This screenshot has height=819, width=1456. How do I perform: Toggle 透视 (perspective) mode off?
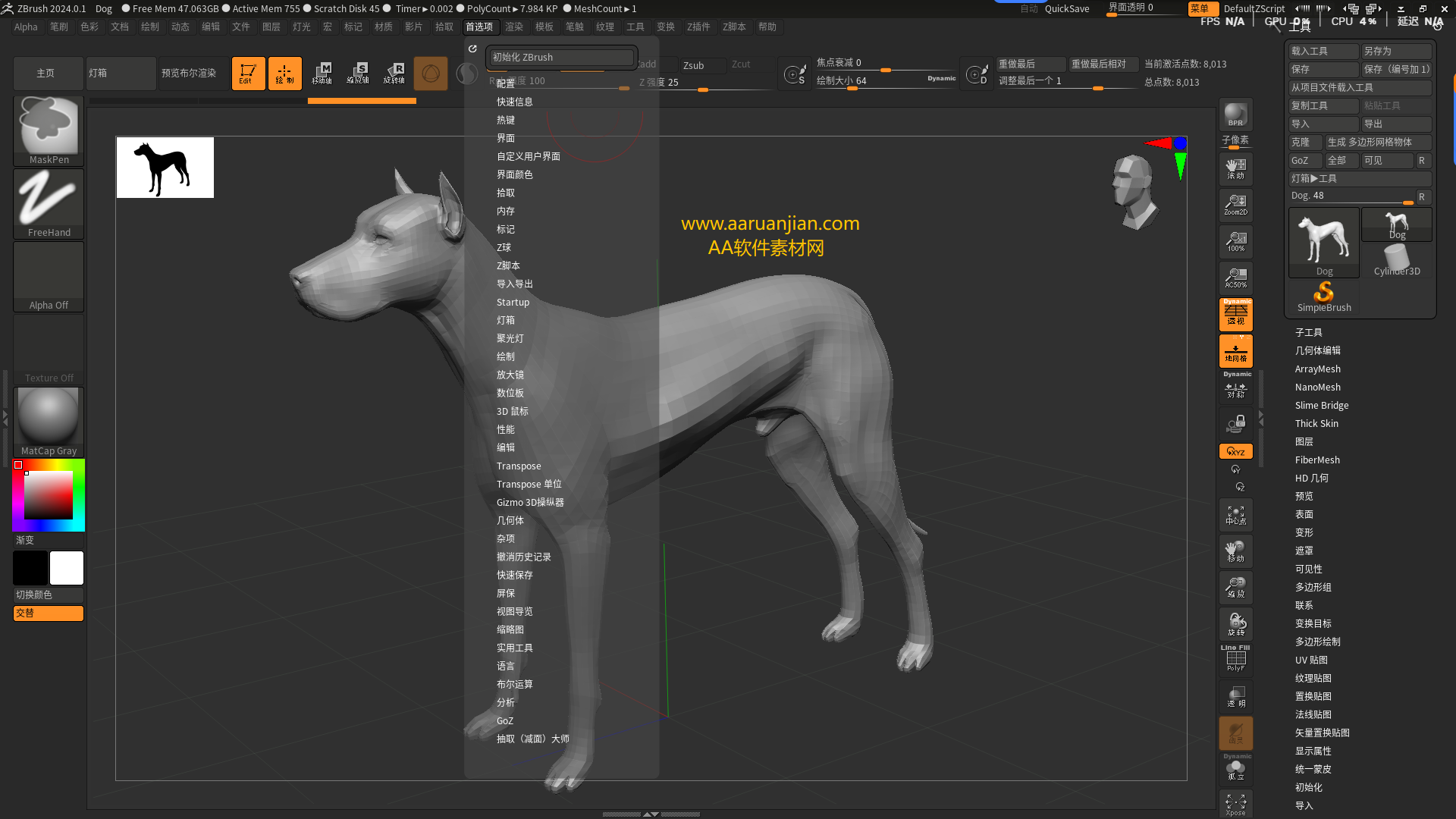pos(1235,314)
